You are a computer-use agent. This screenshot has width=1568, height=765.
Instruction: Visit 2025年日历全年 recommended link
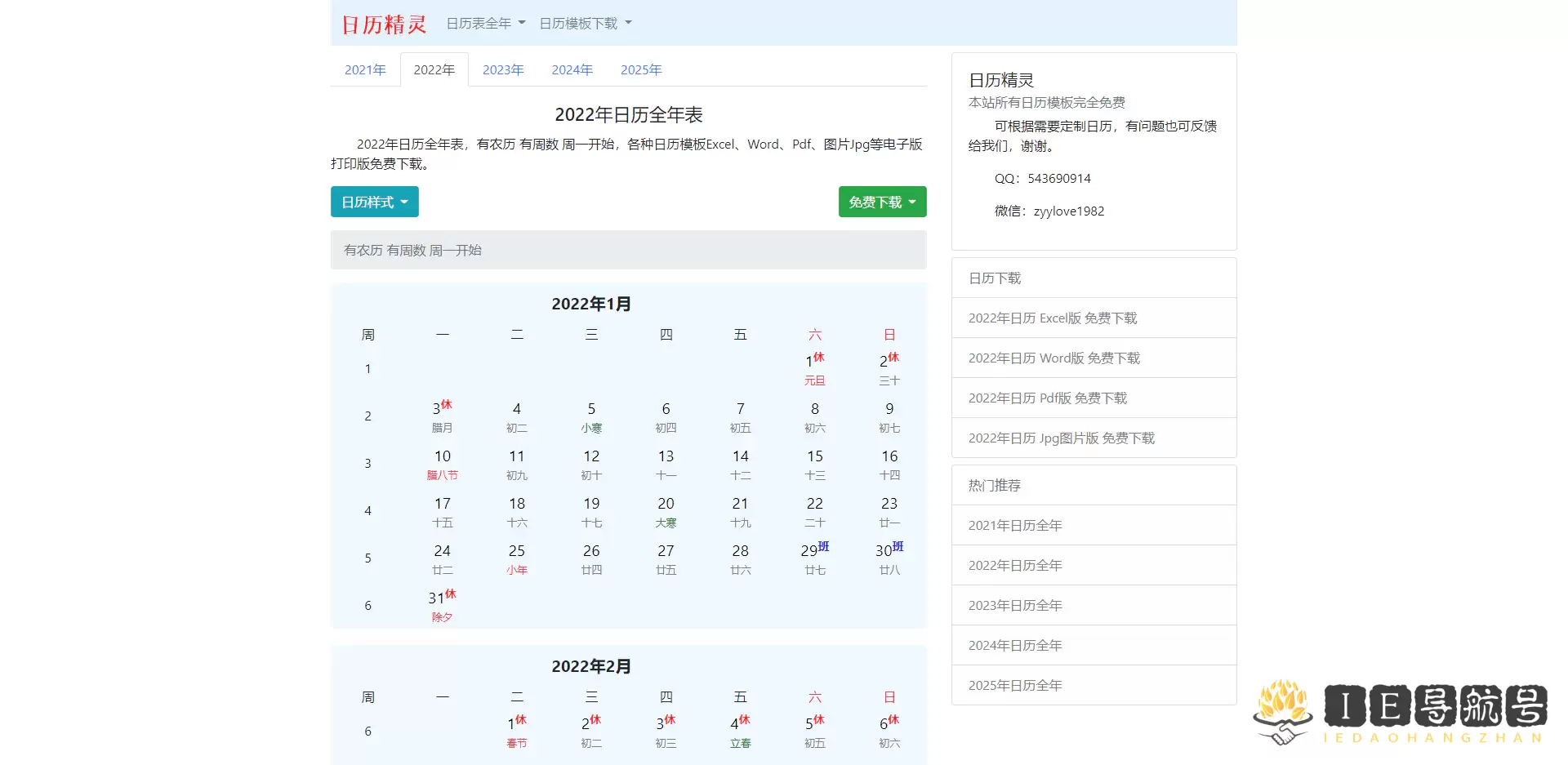[1015, 686]
